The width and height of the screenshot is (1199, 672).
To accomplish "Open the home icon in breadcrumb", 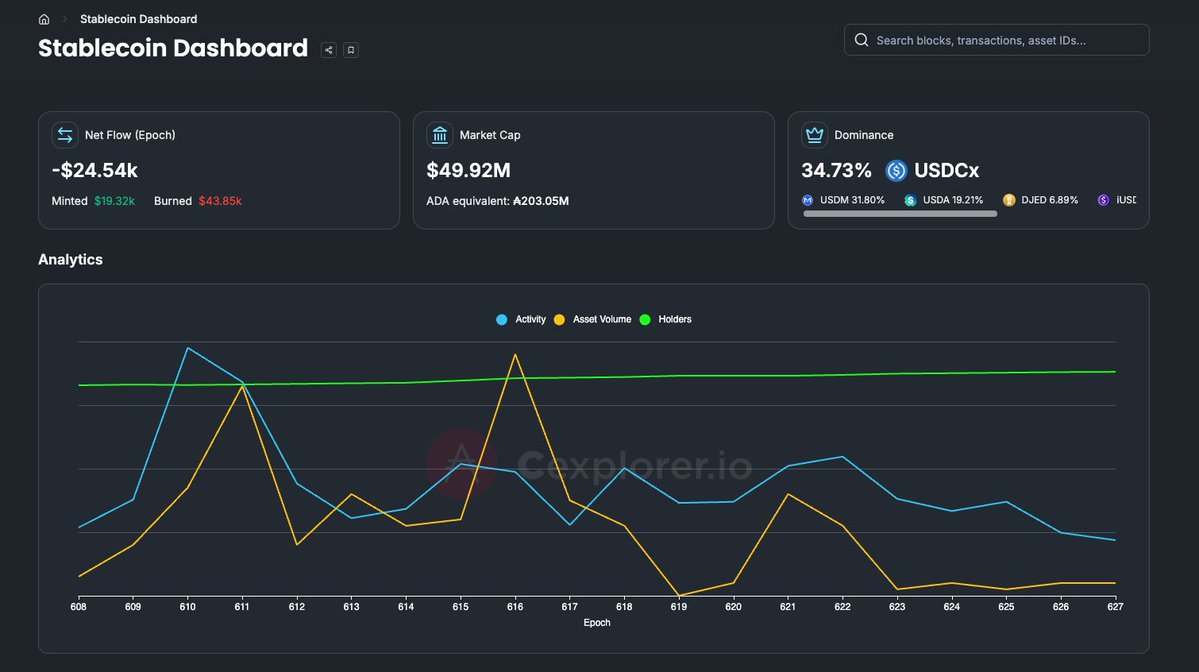I will pos(44,19).
